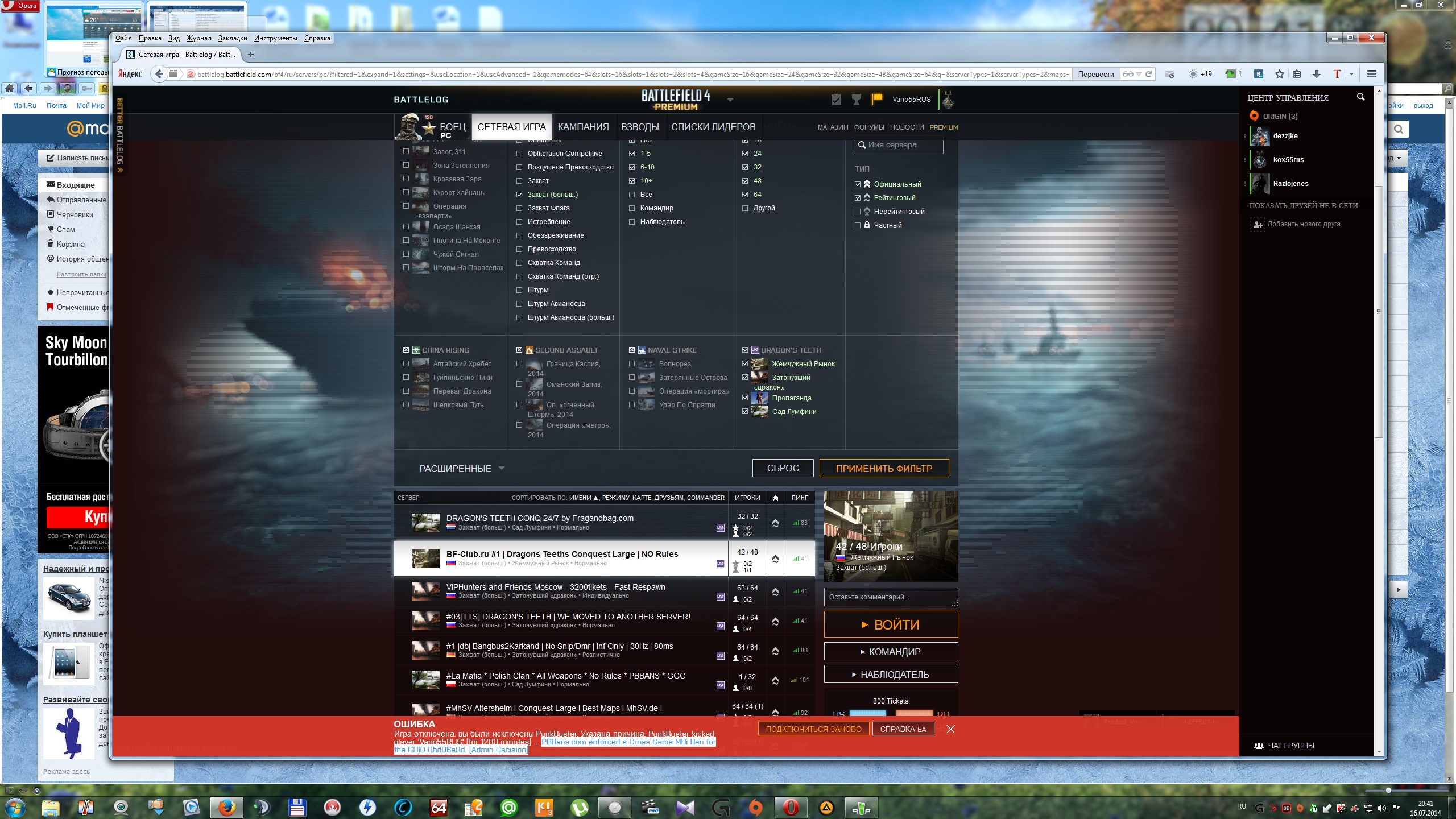Open the bookmarks list icon in the Firefox toolbar
Image resolution: width=1456 pixels, height=819 pixels.
tap(1297, 74)
